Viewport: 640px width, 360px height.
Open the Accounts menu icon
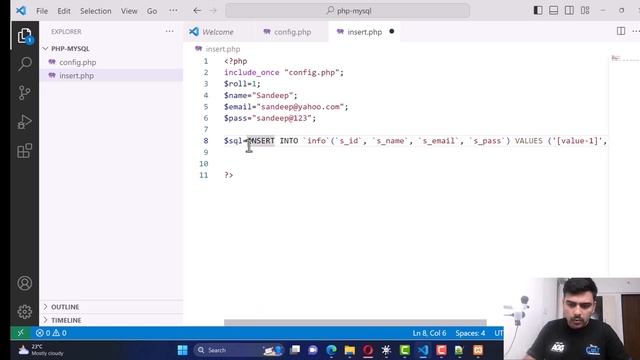[24, 283]
